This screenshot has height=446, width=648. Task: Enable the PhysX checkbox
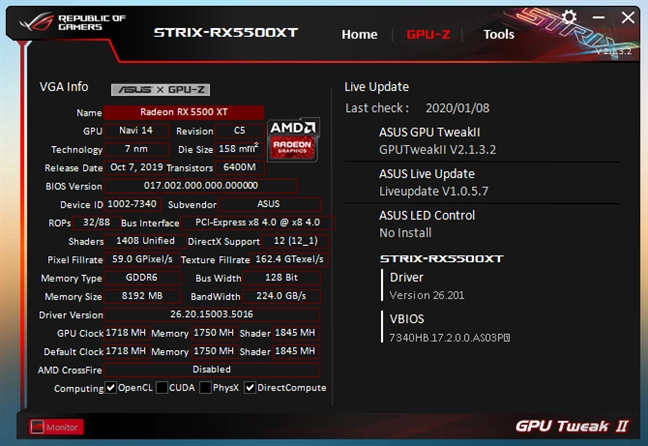[205, 388]
